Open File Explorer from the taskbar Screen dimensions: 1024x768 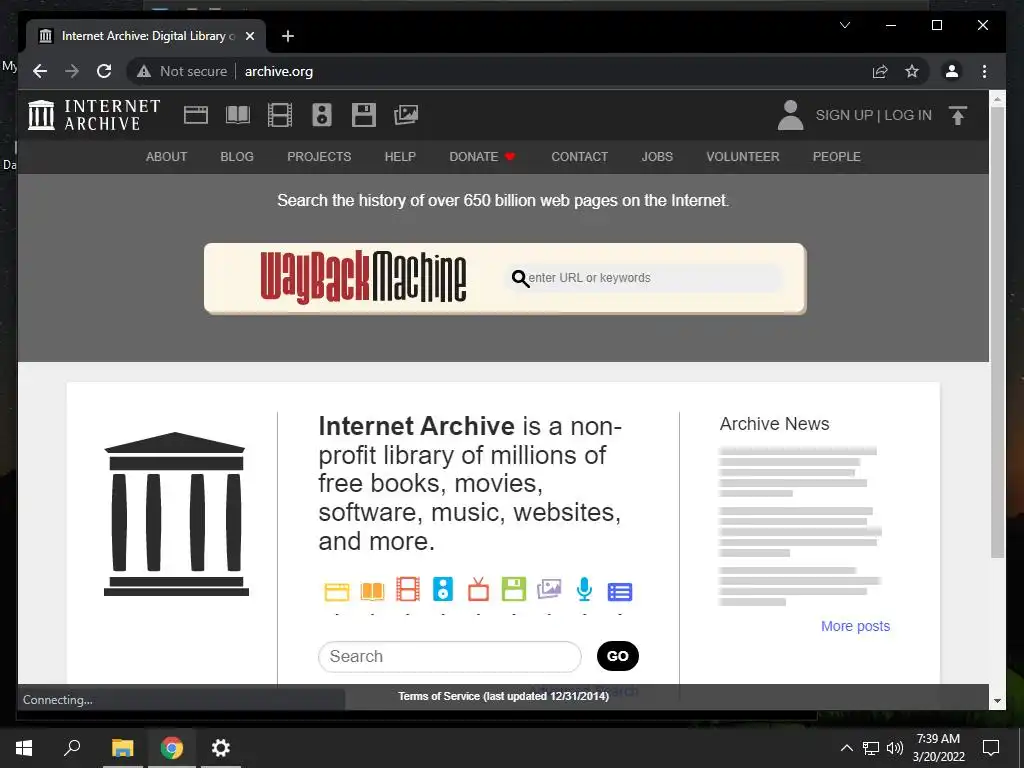click(122, 748)
